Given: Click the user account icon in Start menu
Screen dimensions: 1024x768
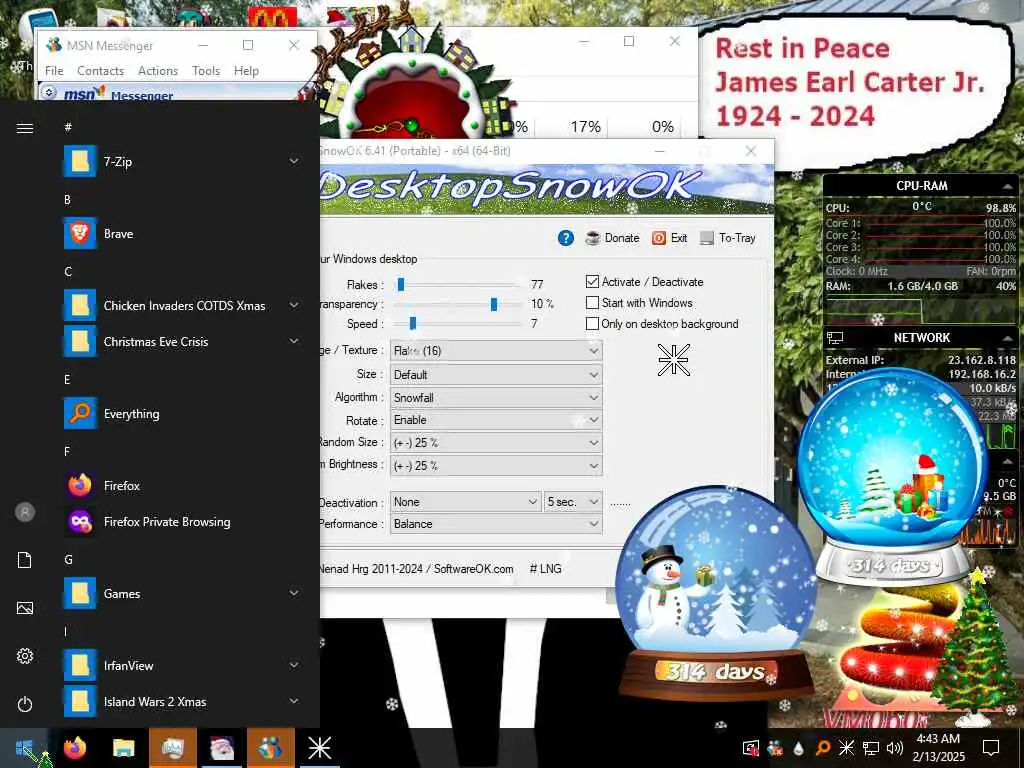Looking at the screenshot, I should point(25,512).
